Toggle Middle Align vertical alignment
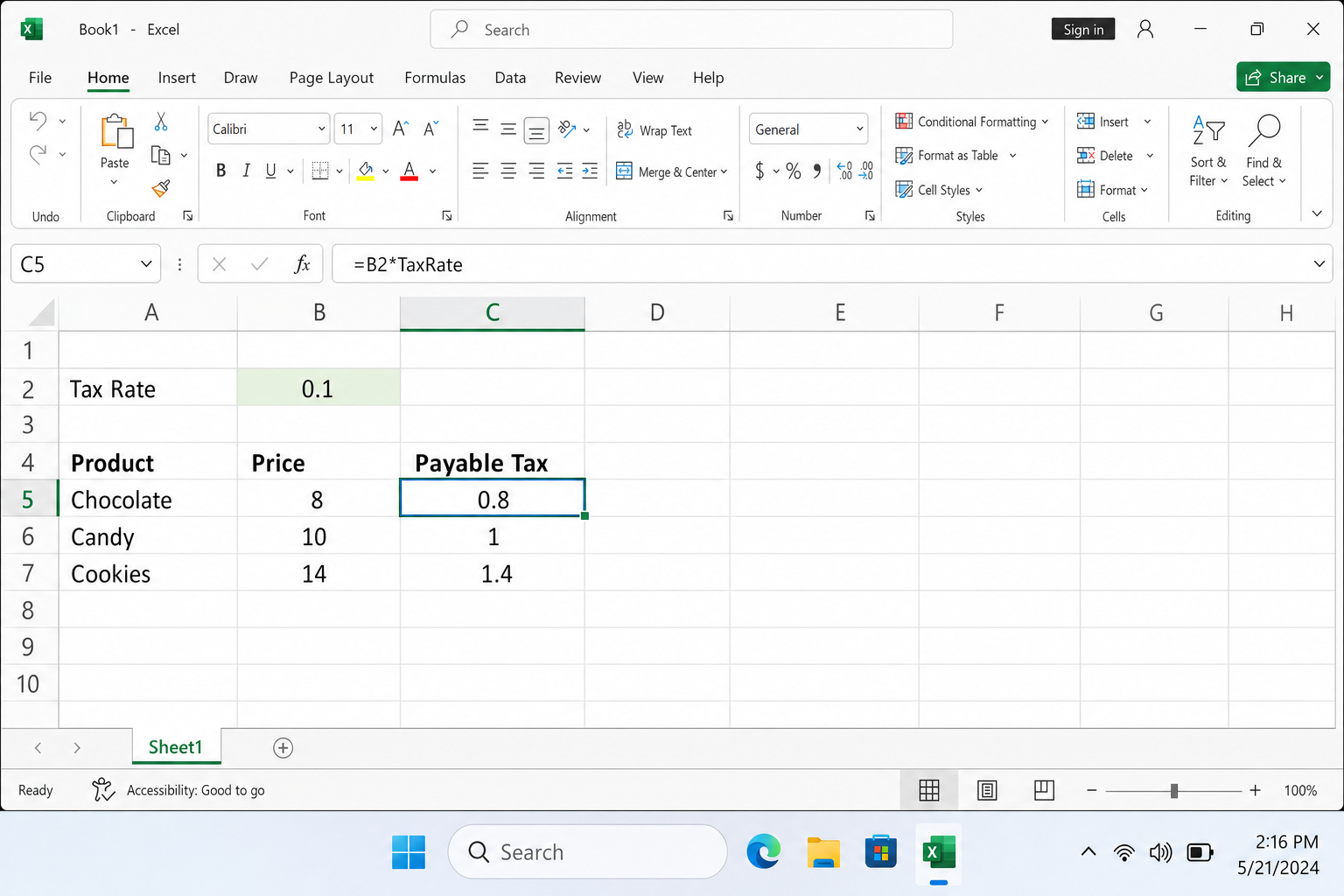This screenshot has width=1344, height=896. tap(508, 129)
